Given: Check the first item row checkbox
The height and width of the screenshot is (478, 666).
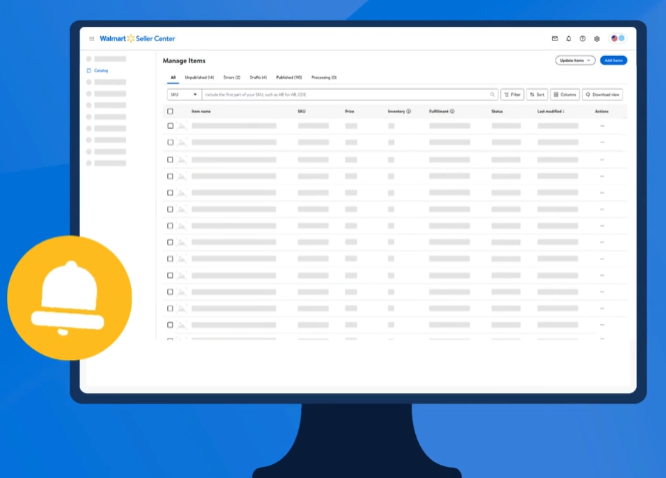Looking at the screenshot, I should click(x=170, y=126).
